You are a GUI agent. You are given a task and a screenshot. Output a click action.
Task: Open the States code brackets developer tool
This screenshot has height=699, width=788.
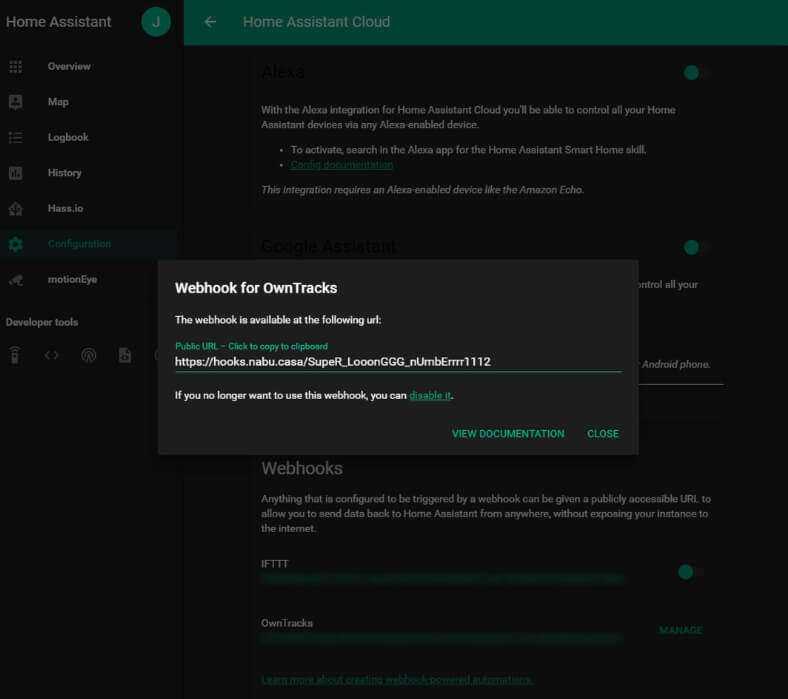[52, 355]
